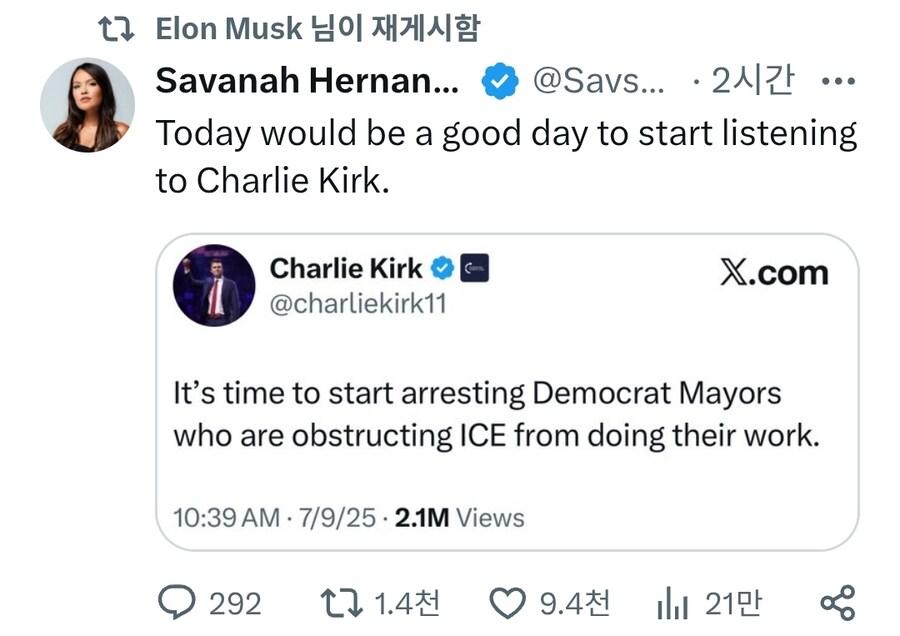Open the @charliekirk11 handle link

(x=358, y=305)
